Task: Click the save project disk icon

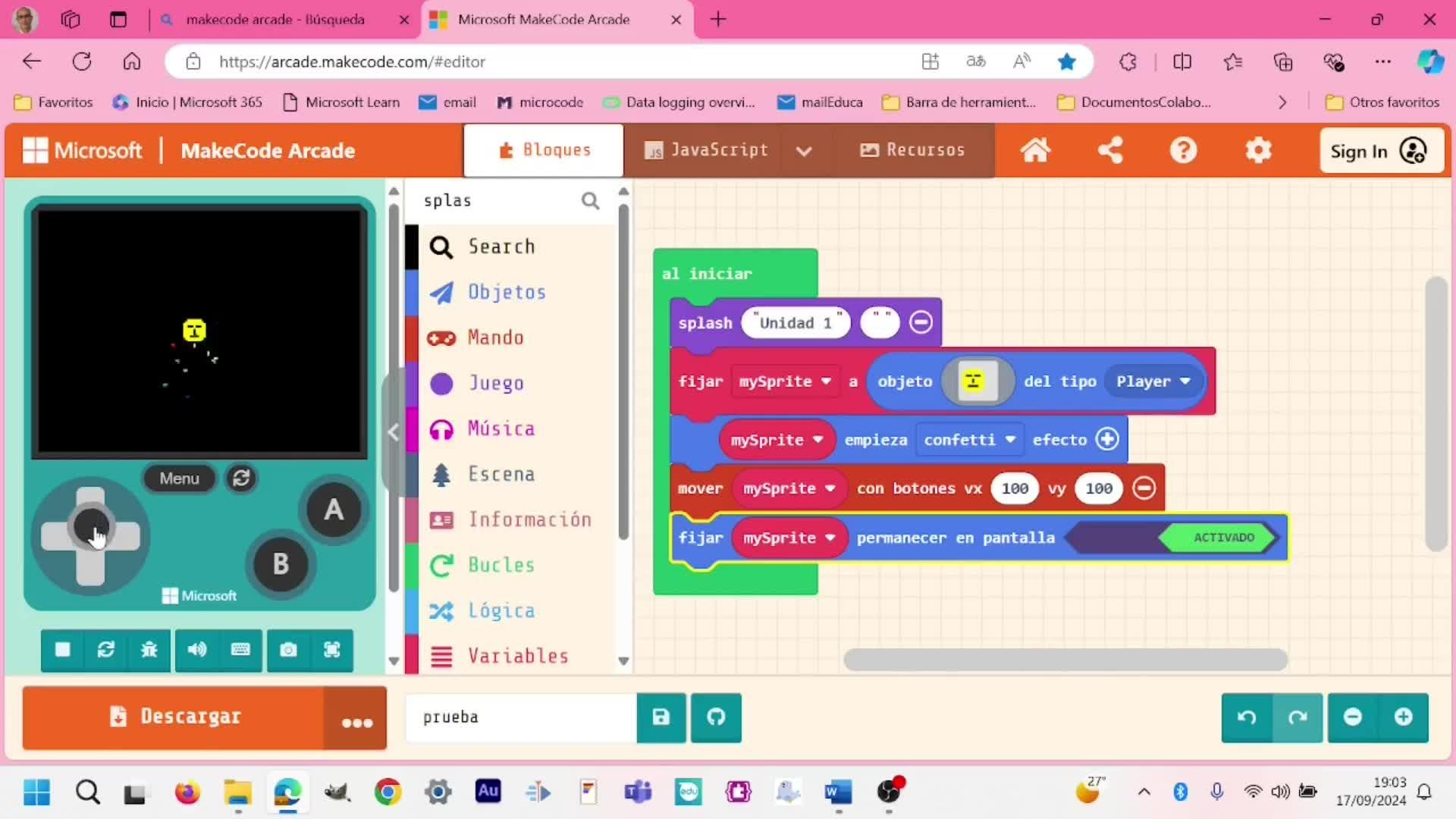Action: [661, 717]
